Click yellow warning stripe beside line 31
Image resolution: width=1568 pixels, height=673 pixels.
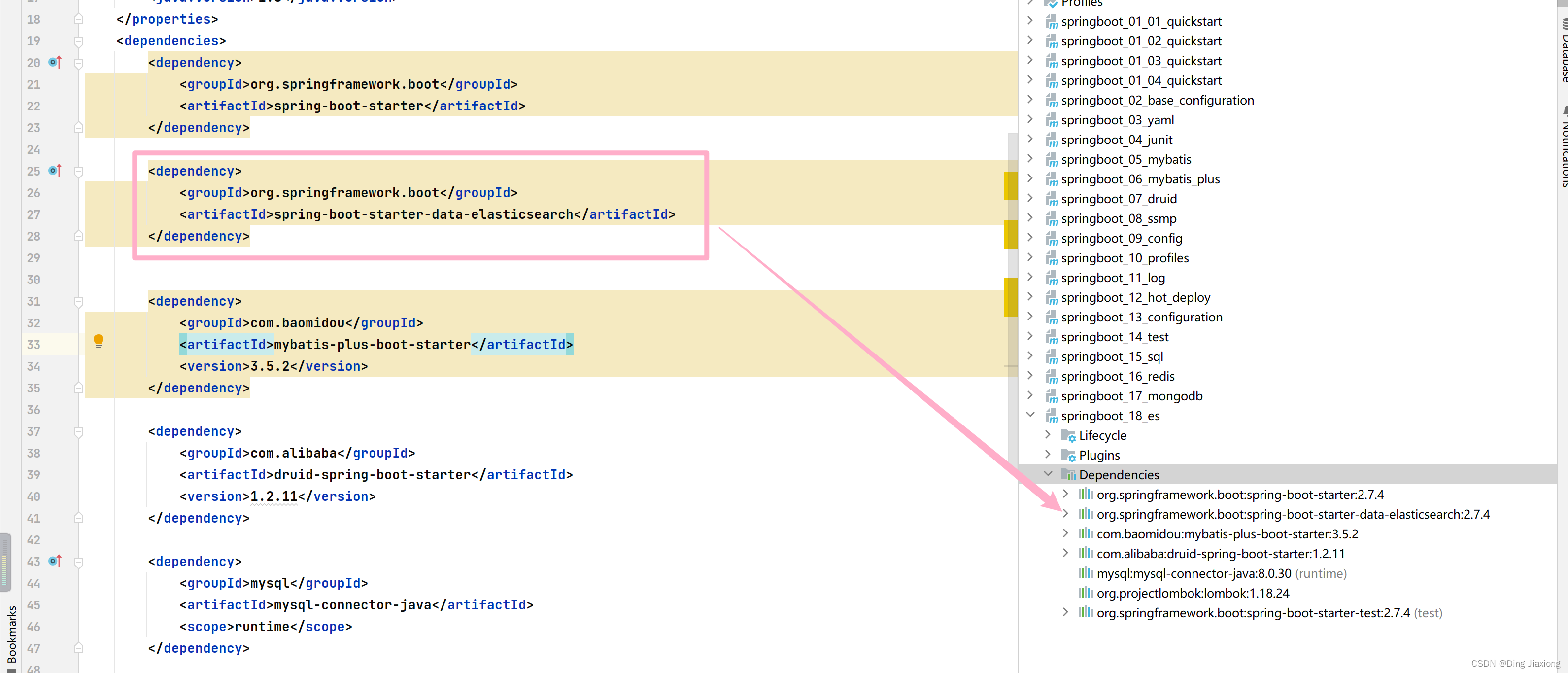coord(1011,297)
